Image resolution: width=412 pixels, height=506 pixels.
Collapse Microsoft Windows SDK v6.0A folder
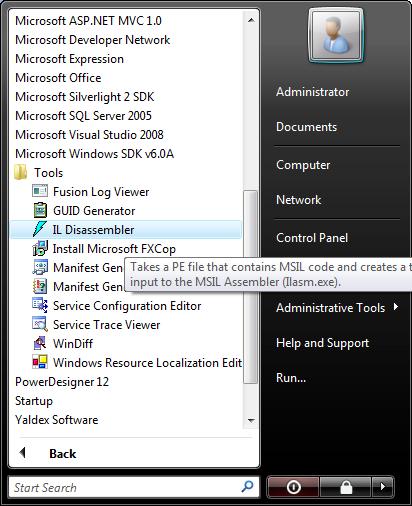click(x=95, y=154)
